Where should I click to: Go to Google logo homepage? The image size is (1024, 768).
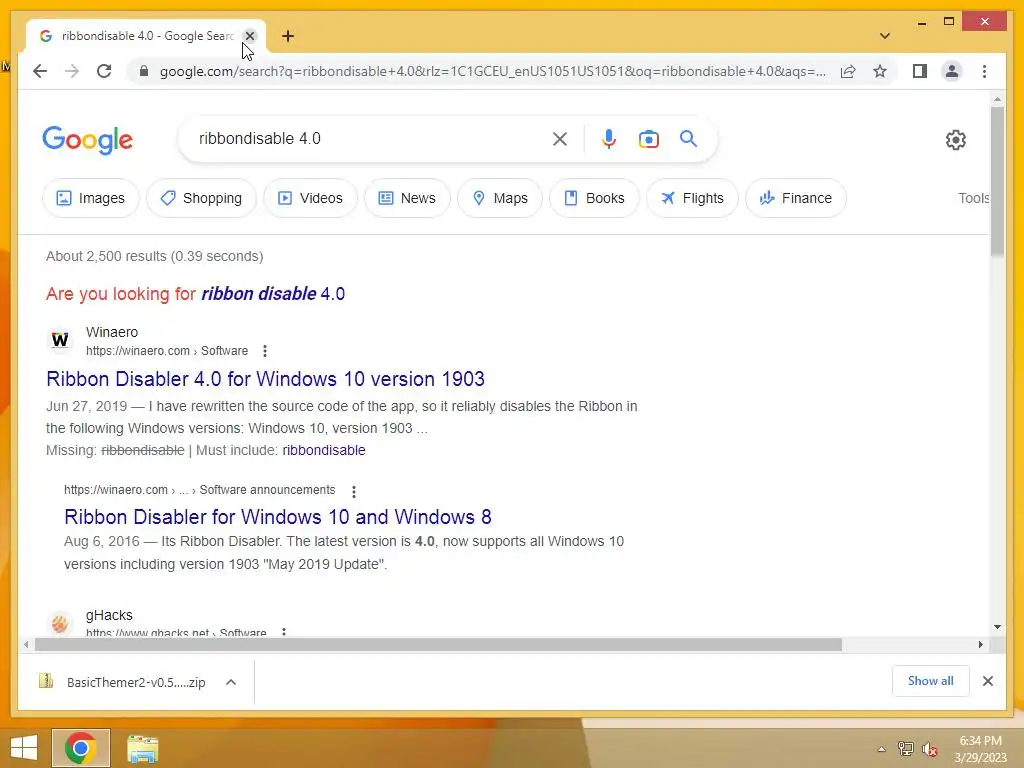point(88,140)
